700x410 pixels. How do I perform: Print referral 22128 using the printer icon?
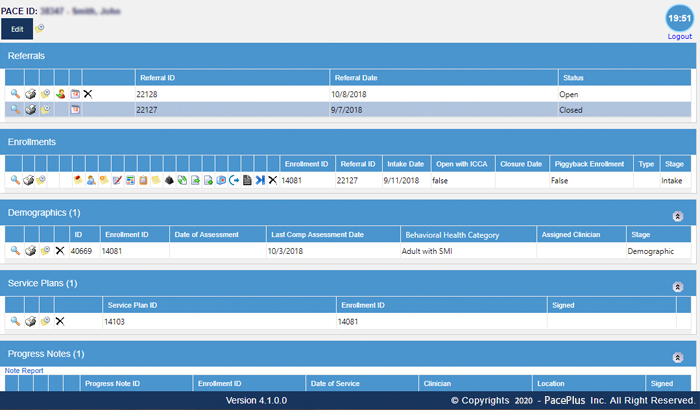pyautogui.click(x=30, y=94)
